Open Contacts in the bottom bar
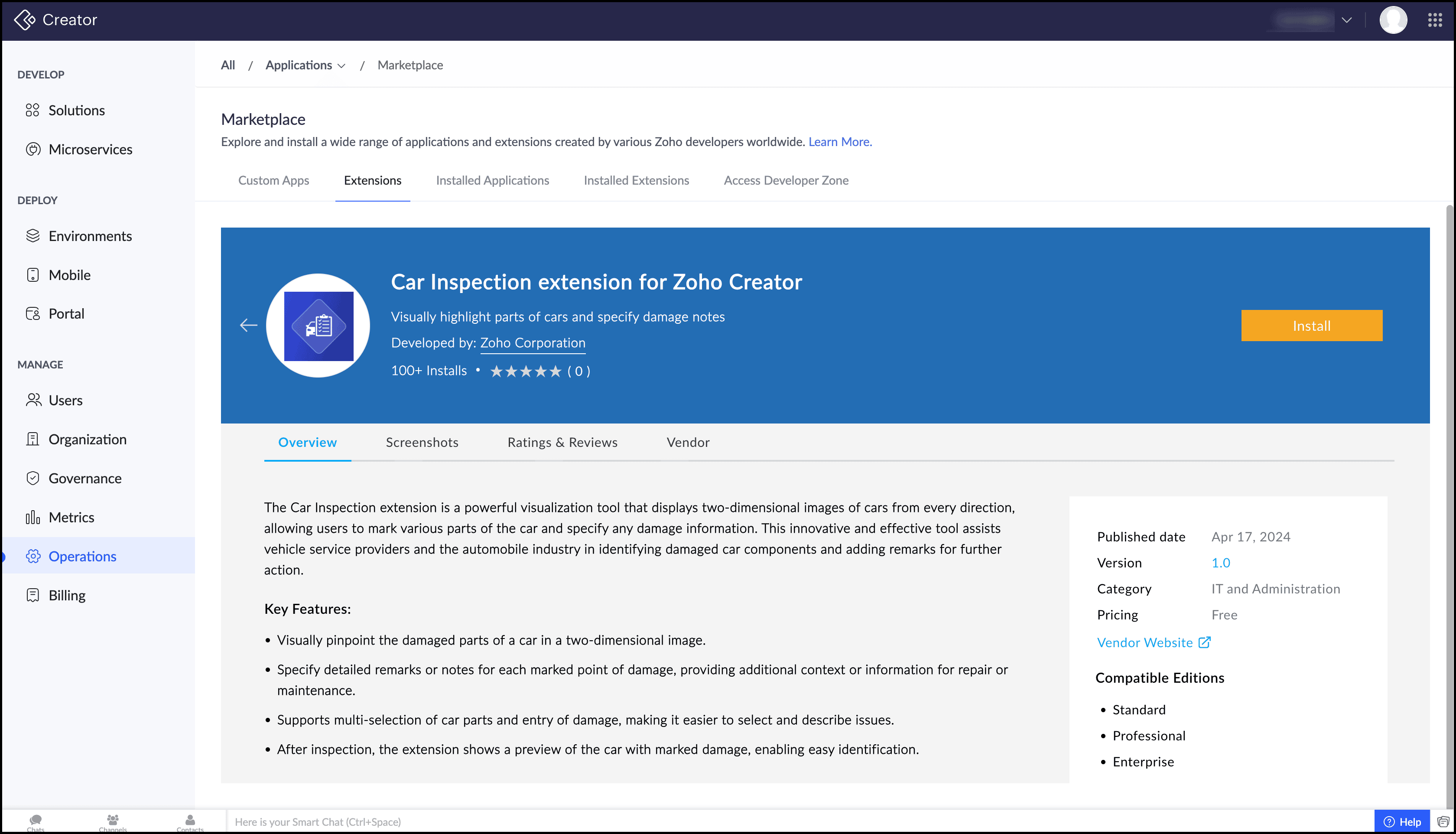 189,822
